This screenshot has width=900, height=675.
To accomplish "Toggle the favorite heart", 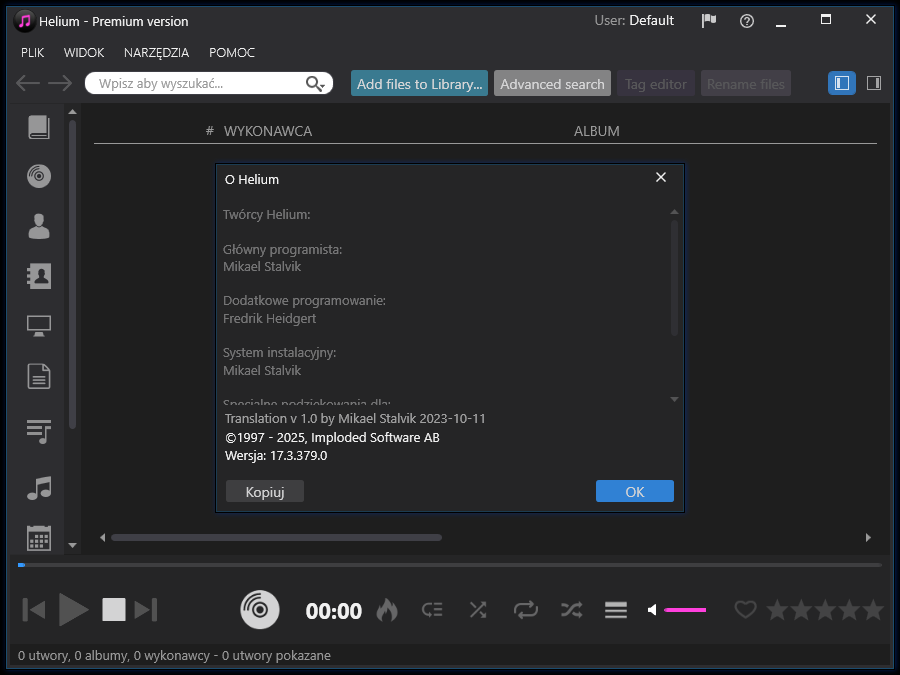I will click(746, 610).
